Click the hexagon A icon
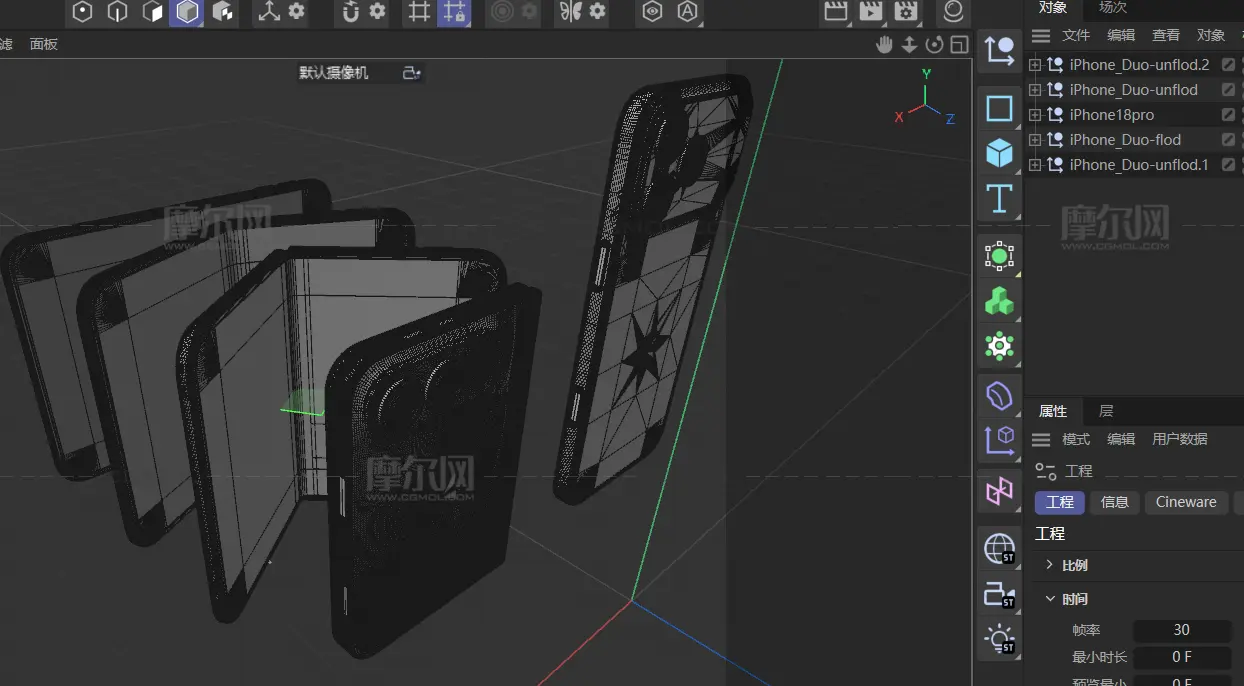 (x=687, y=12)
